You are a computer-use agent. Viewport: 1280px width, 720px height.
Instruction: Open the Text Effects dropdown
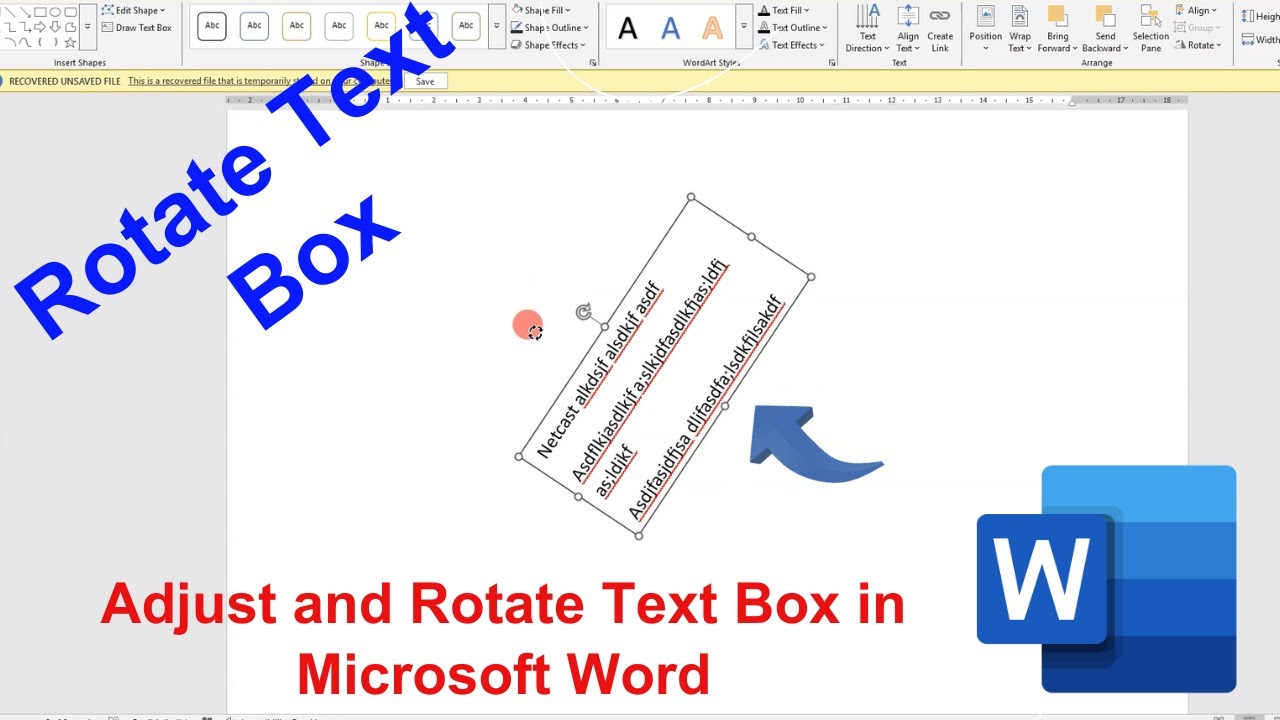(x=792, y=45)
